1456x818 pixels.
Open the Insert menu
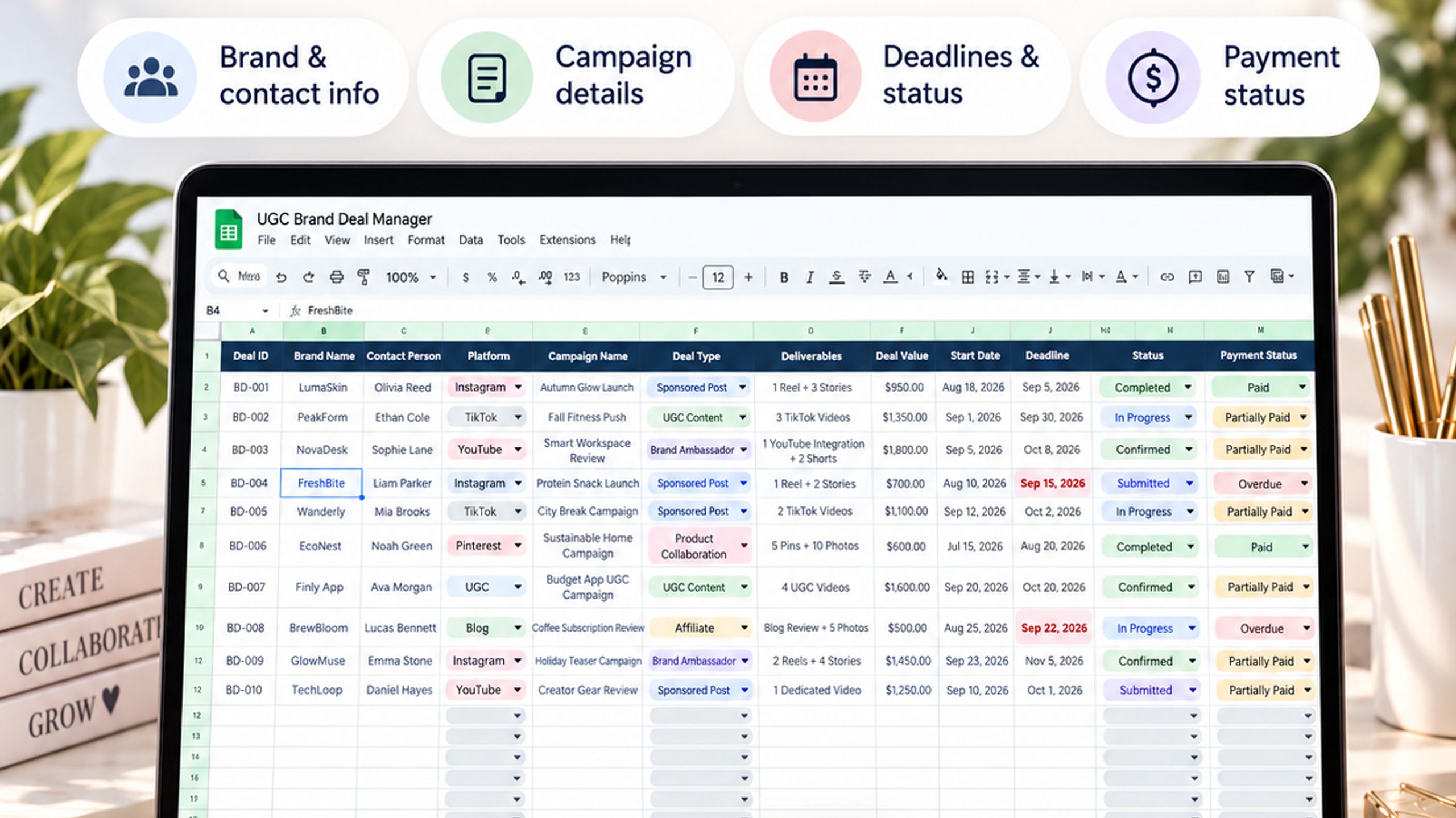click(x=378, y=240)
